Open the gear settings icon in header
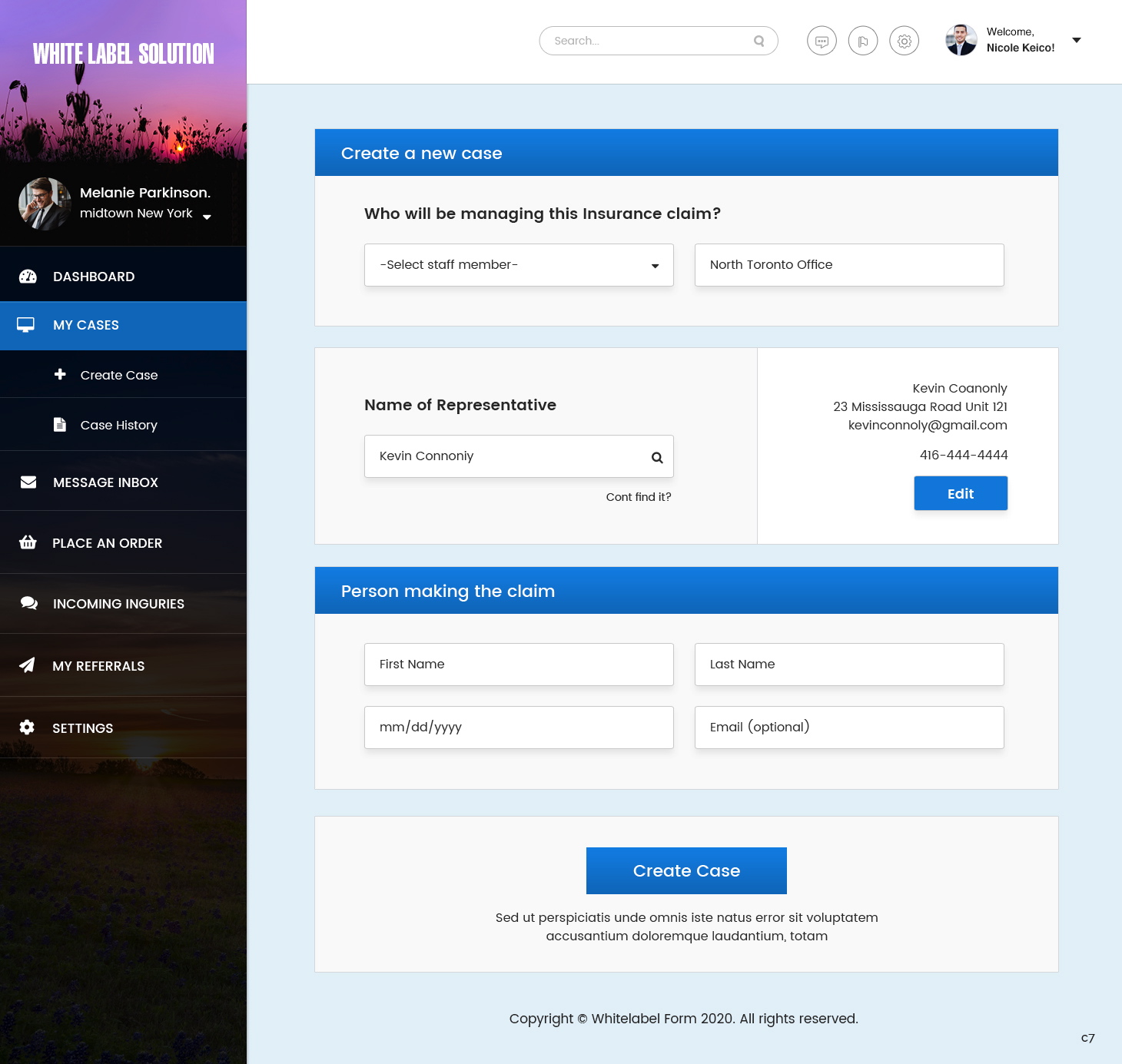Viewport: 1122px width, 1064px height. pos(905,41)
